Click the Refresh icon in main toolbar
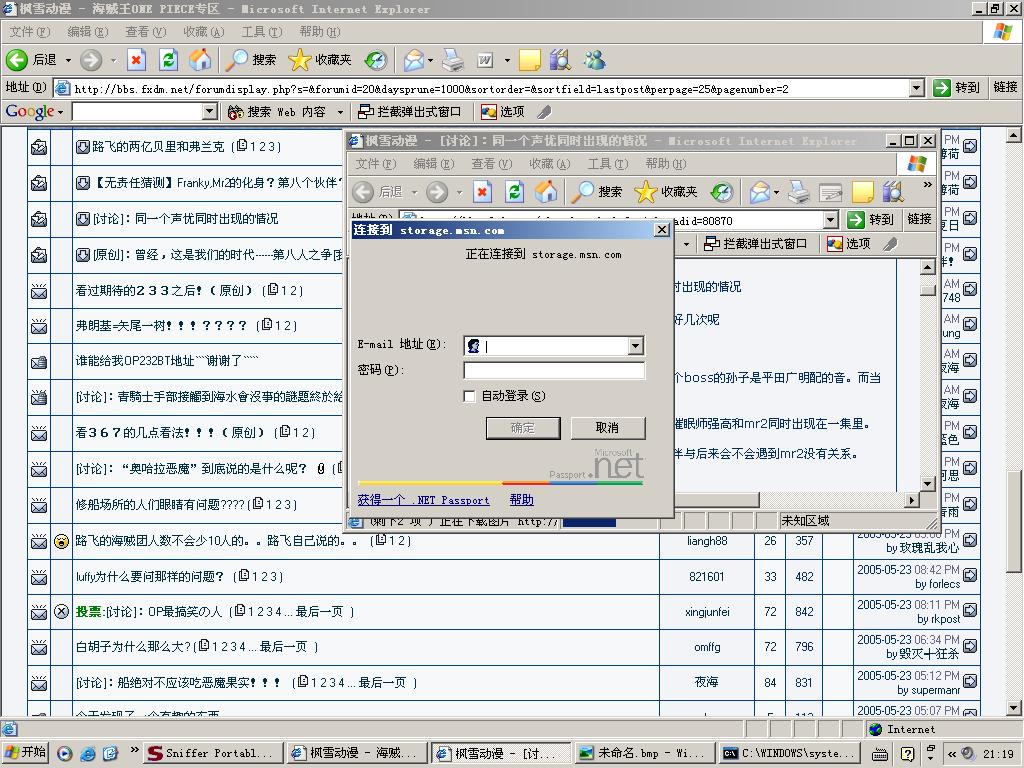The height and width of the screenshot is (768, 1024). coord(168,60)
